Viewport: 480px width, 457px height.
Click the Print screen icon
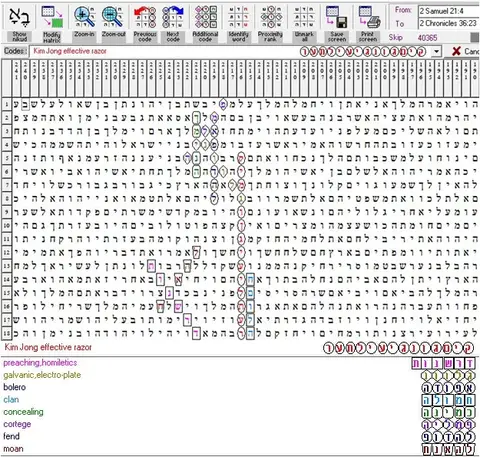point(369,17)
